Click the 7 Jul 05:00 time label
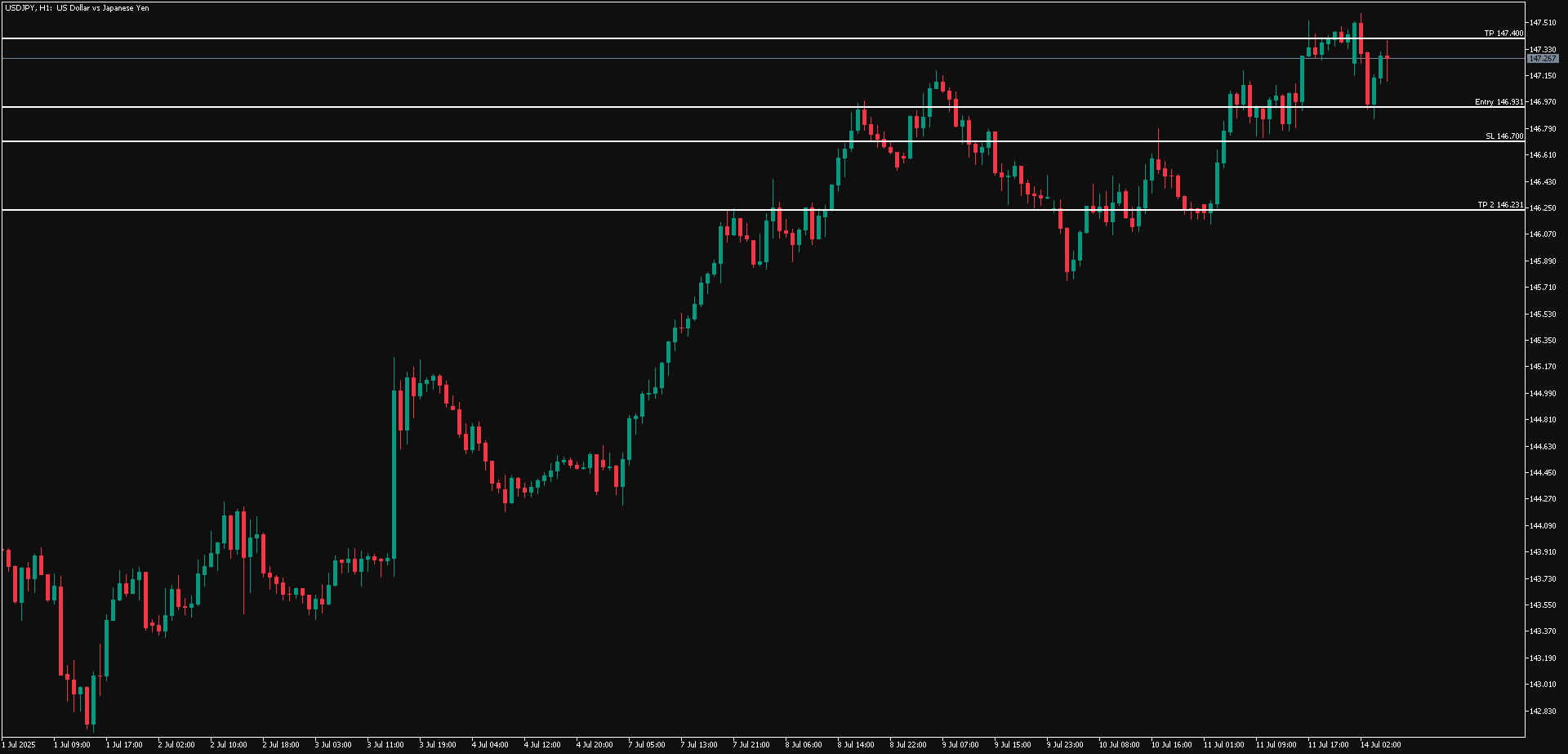Viewport: 1568px width, 754px height. [x=646, y=745]
